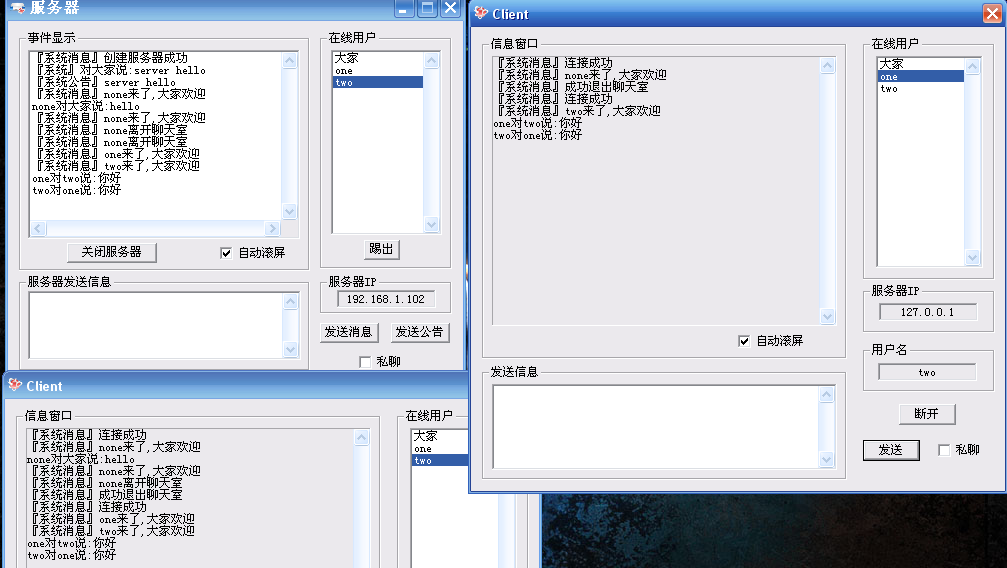Click scroll-down arrow in server event log
Viewport: 1007px width, 568px height.
[x=290, y=212]
